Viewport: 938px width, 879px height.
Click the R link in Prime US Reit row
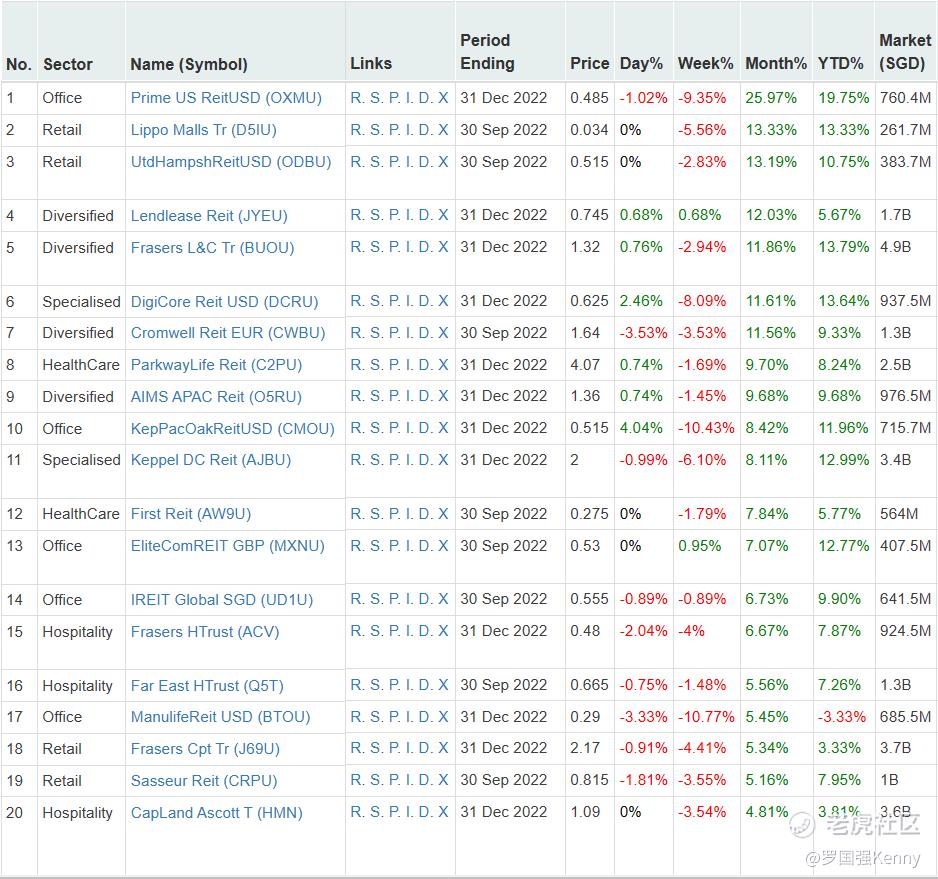(357, 98)
